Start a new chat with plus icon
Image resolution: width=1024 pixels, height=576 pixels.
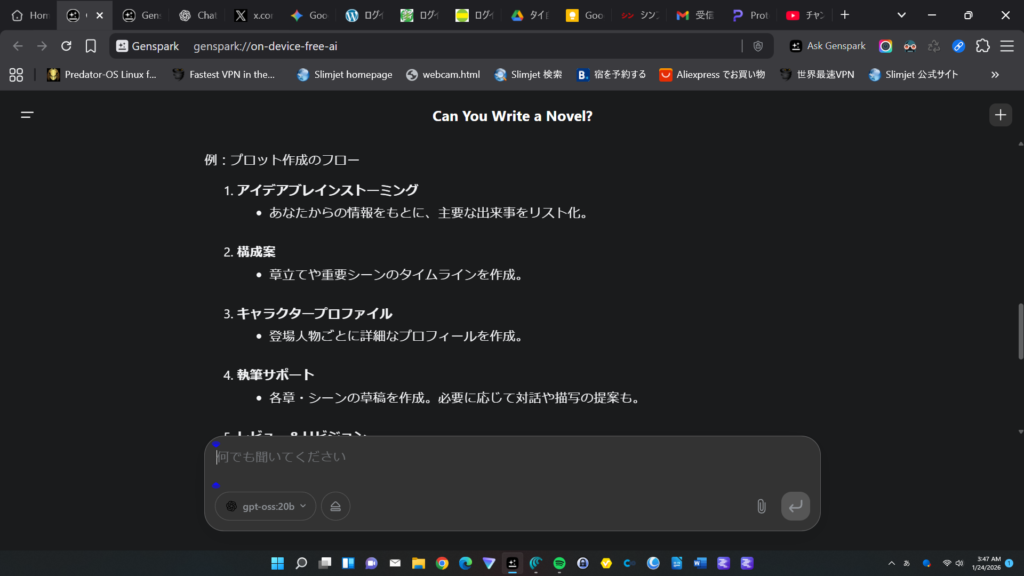click(1000, 115)
